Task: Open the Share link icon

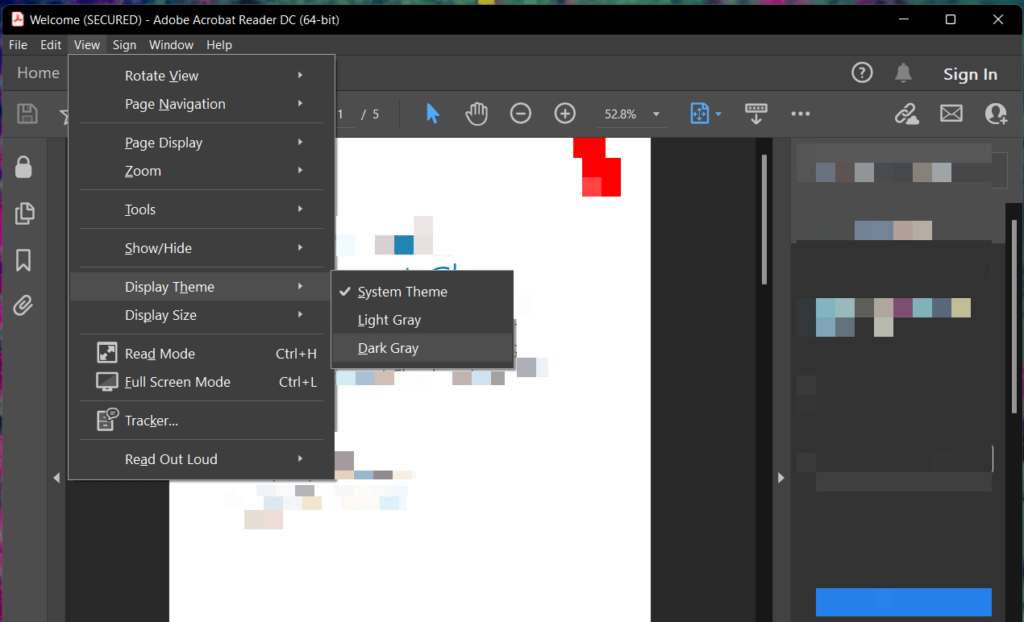Action: pyautogui.click(x=906, y=114)
